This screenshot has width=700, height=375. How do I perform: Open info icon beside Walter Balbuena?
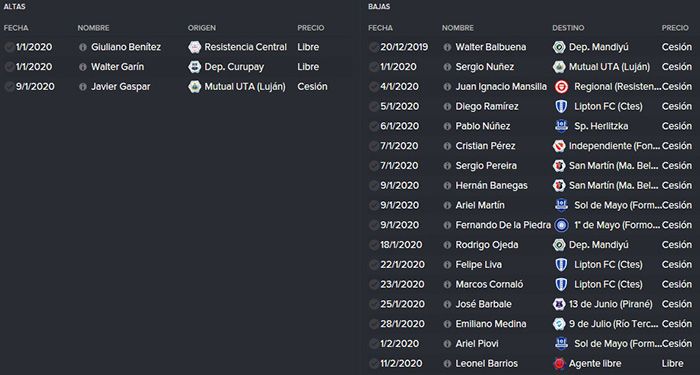pyautogui.click(x=447, y=47)
